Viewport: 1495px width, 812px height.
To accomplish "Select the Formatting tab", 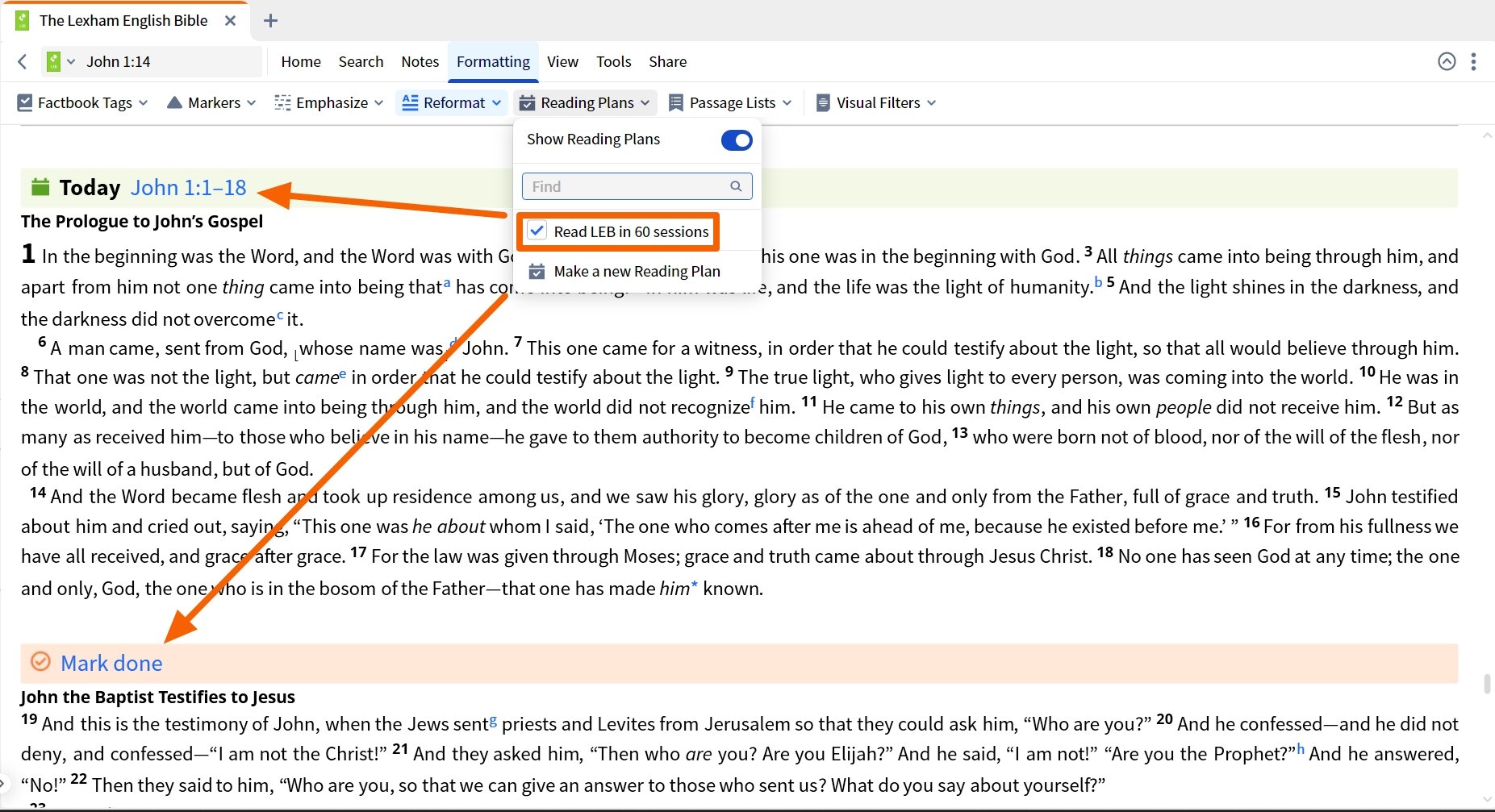I will coord(493,61).
